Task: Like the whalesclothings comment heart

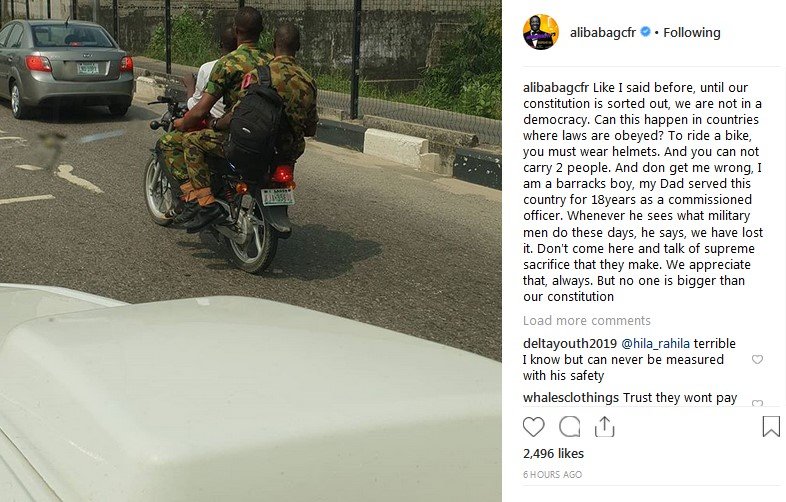Action: [x=757, y=403]
